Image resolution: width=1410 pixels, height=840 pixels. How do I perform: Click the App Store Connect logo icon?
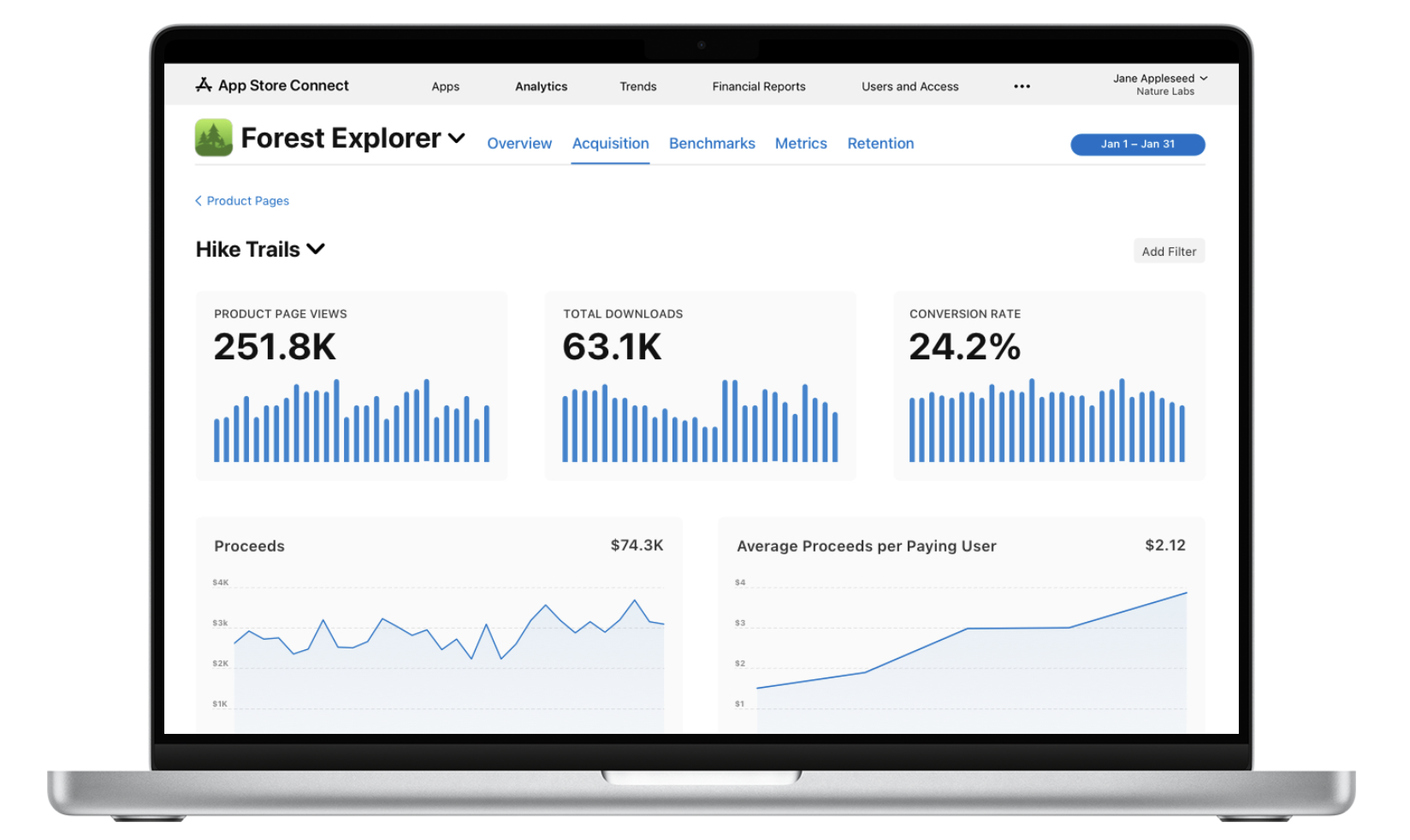[x=204, y=85]
